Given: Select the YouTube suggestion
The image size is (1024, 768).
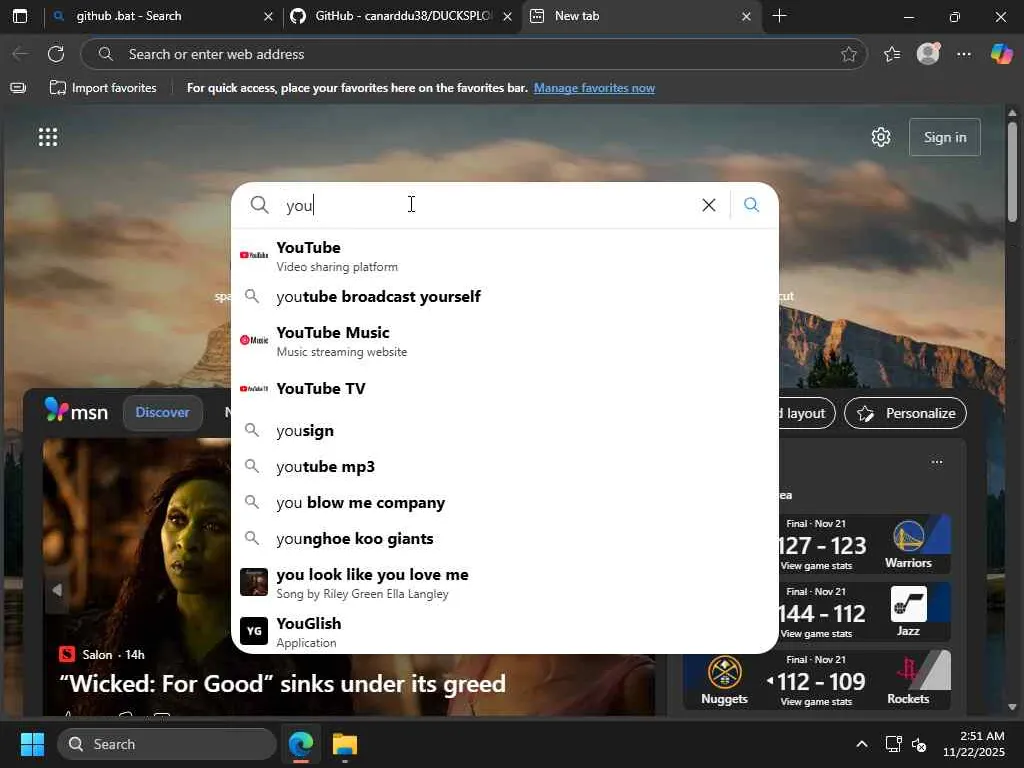Looking at the screenshot, I should [505, 256].
